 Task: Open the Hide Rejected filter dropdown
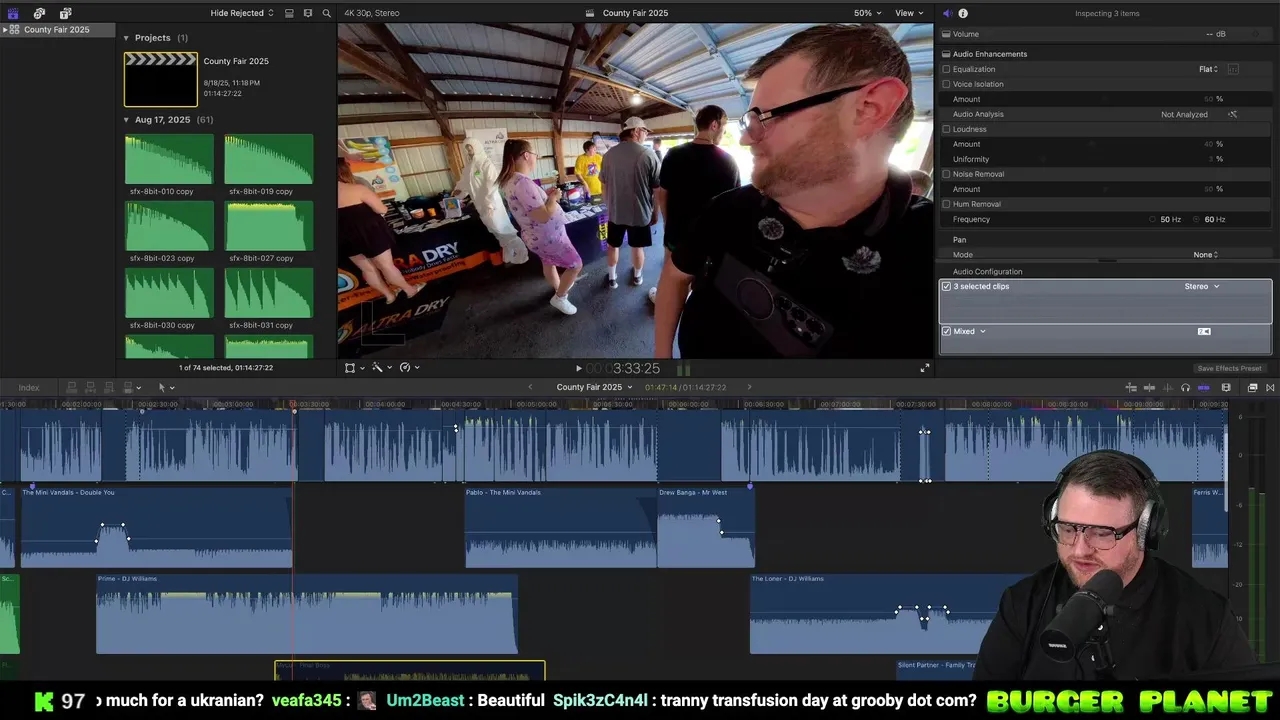tap(242, 13)
